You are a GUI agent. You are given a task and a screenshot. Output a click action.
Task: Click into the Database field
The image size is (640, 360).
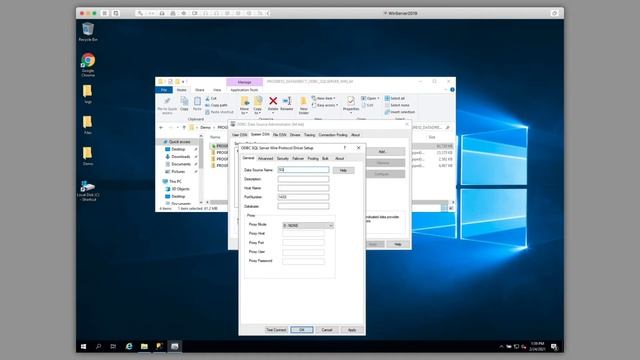[x=303, y=207]
